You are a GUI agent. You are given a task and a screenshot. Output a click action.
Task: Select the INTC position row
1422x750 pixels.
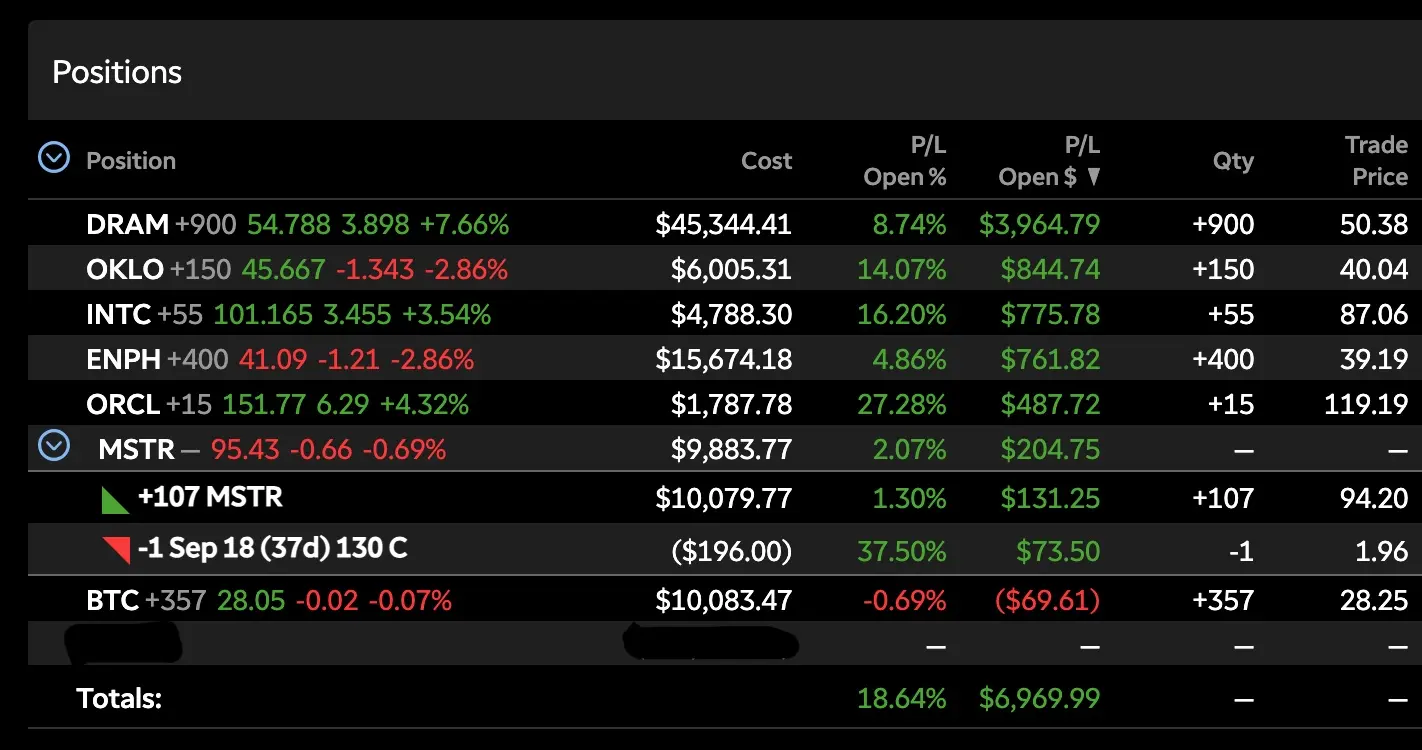[725, 314]
